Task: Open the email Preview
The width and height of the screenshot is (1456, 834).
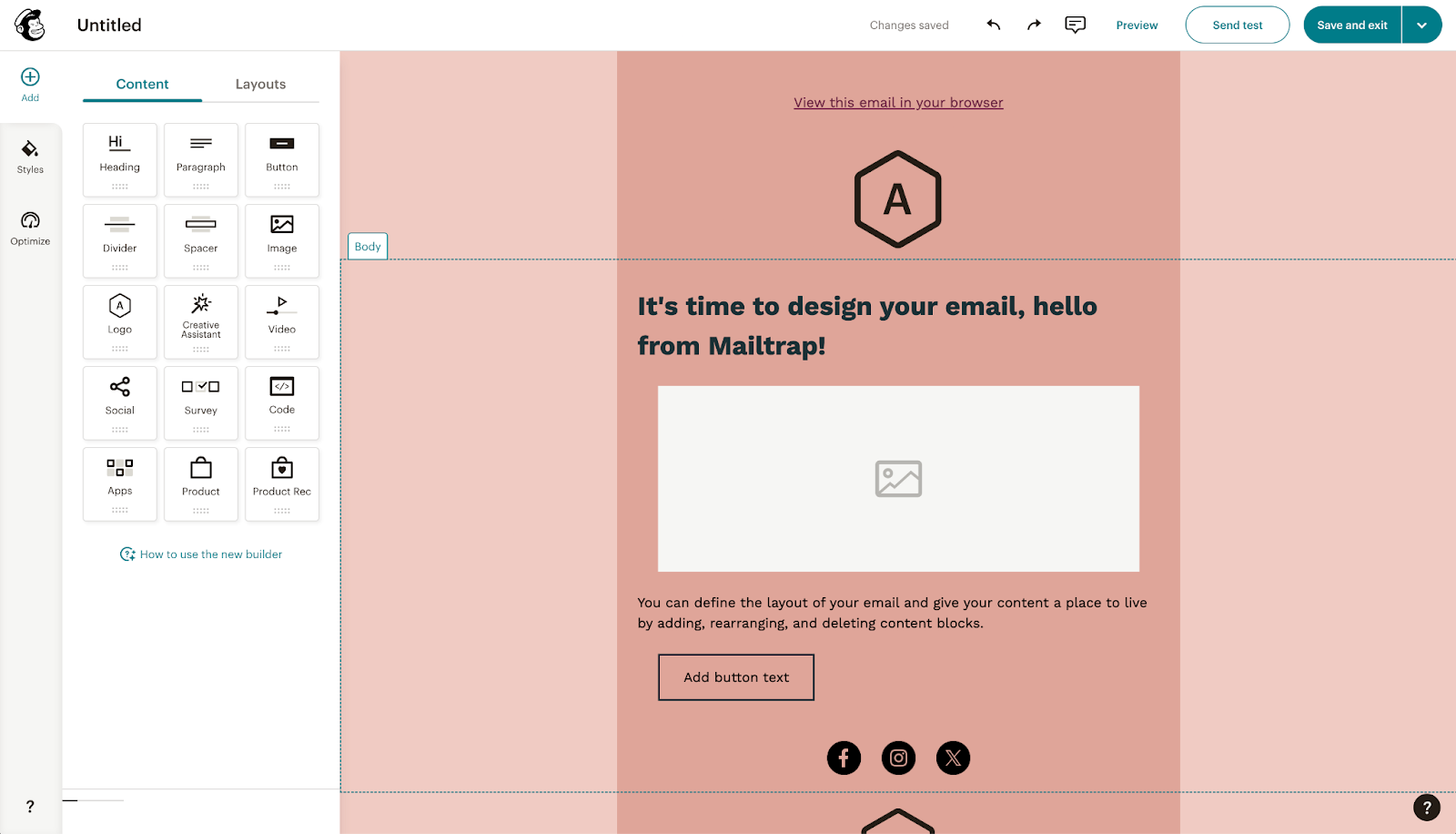Action: pyautogui.click(x=1137, y=25)
